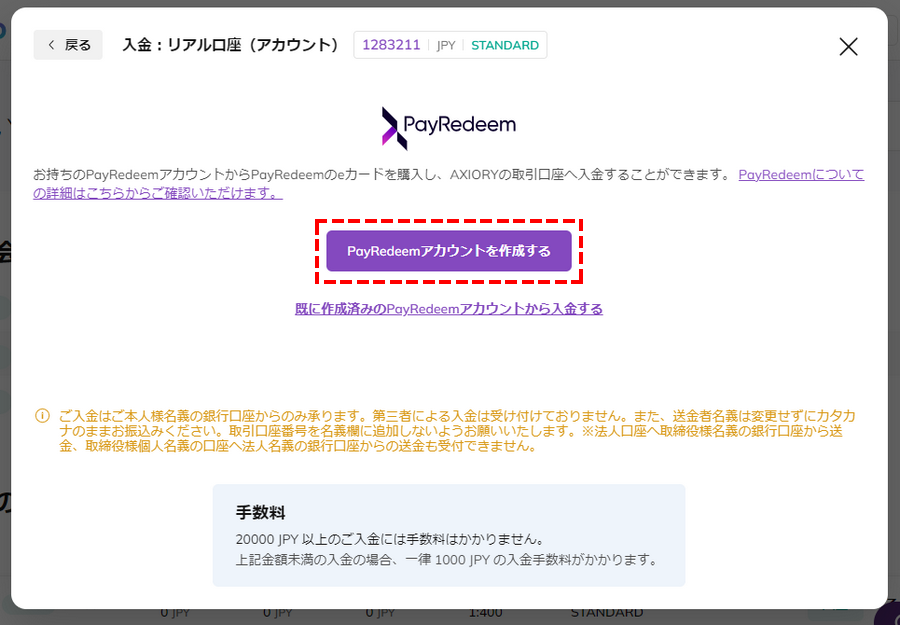The width and height of the screenshot is (900, 625).
Task: Click the orange info icon beside the notice
Action: click(x=42, y=416)
